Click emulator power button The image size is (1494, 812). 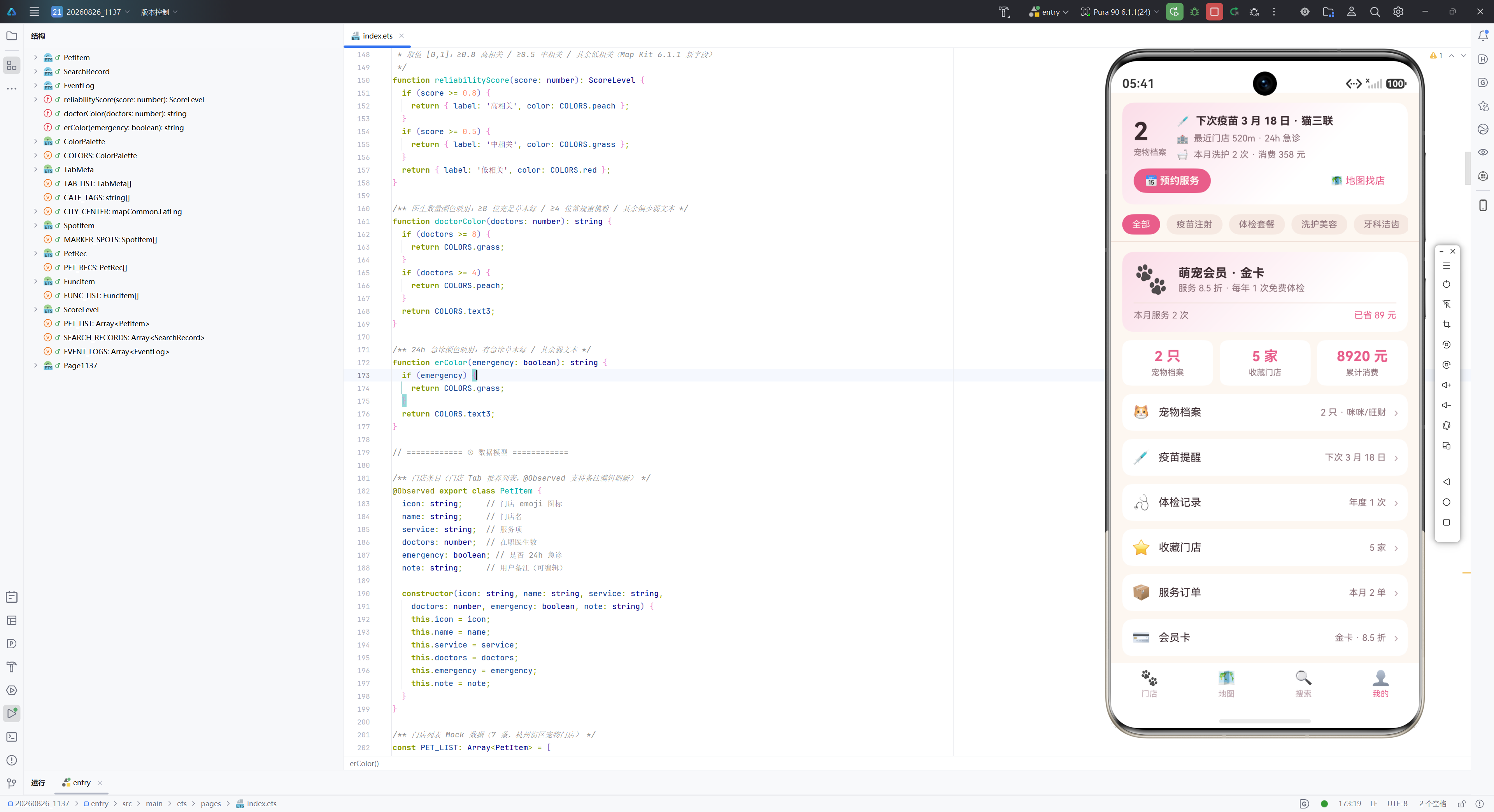1447,284
